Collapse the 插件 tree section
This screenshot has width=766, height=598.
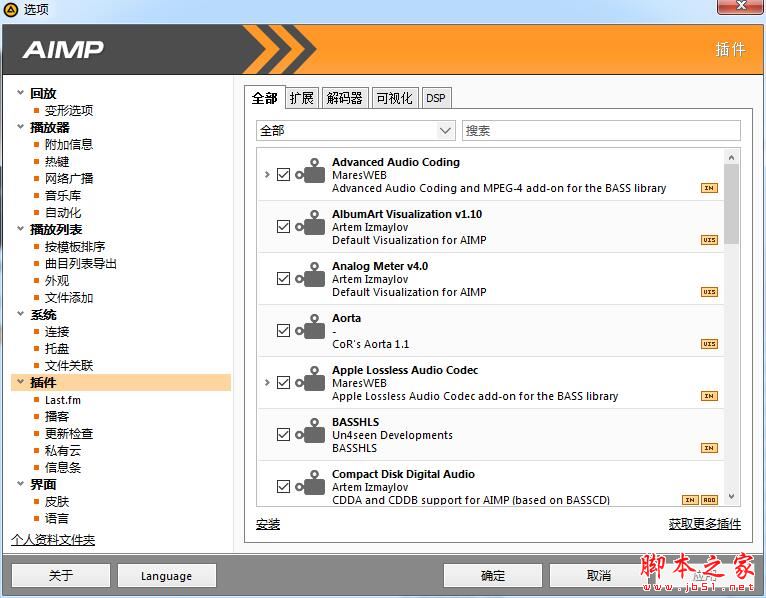[21, 382]
